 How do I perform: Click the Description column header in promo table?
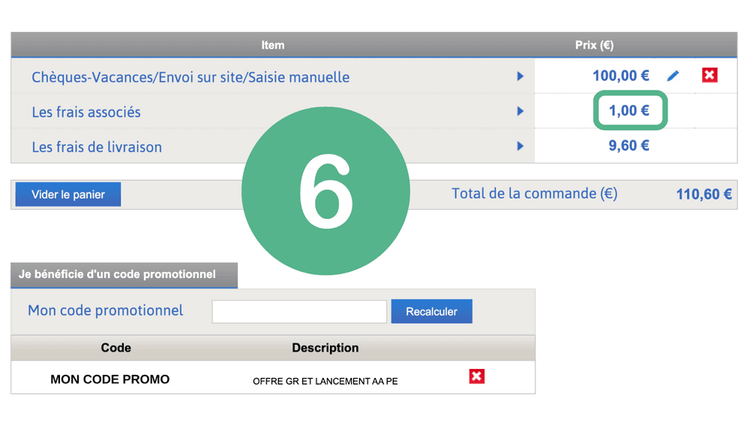325,348
